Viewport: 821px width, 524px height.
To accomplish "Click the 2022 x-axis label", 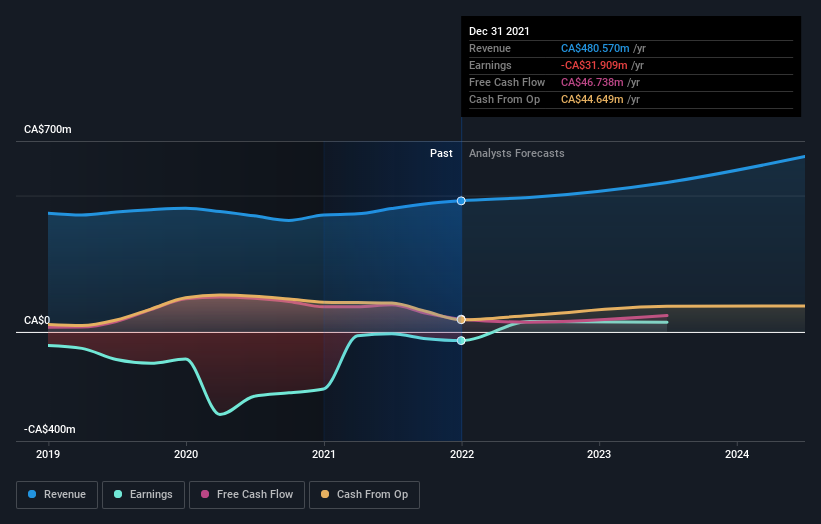I will 462,454.
